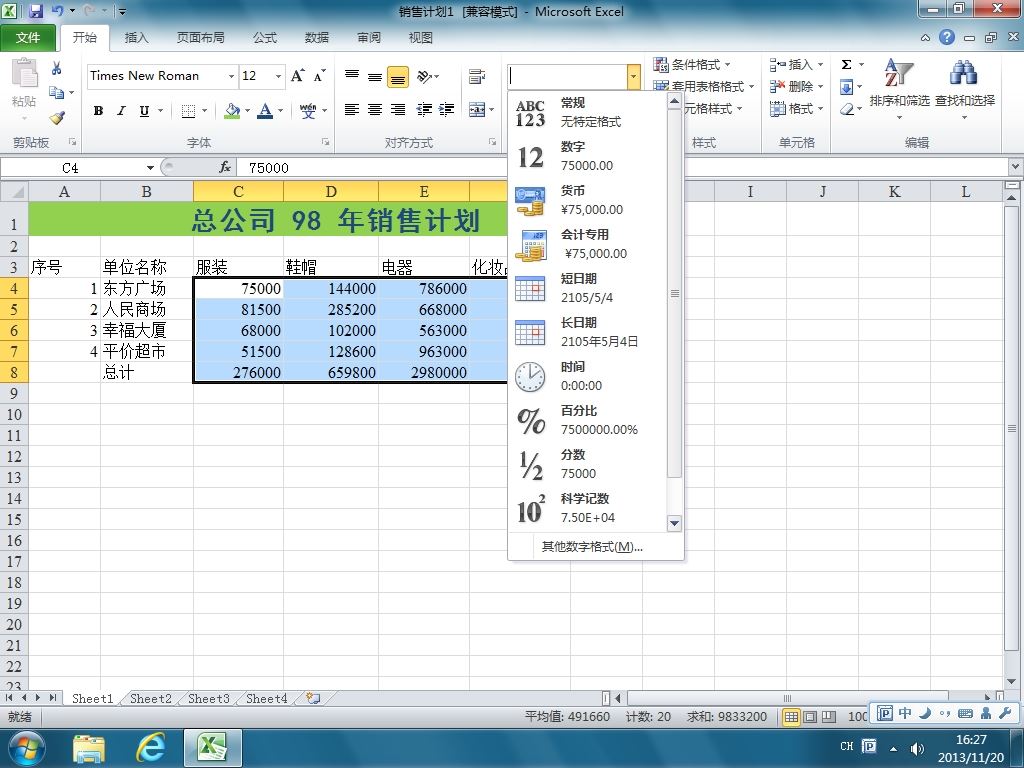The width and height of the screenshot is (1024, 768).
Task: Expand the Name Box dropdown
Action: pos(150,168)
